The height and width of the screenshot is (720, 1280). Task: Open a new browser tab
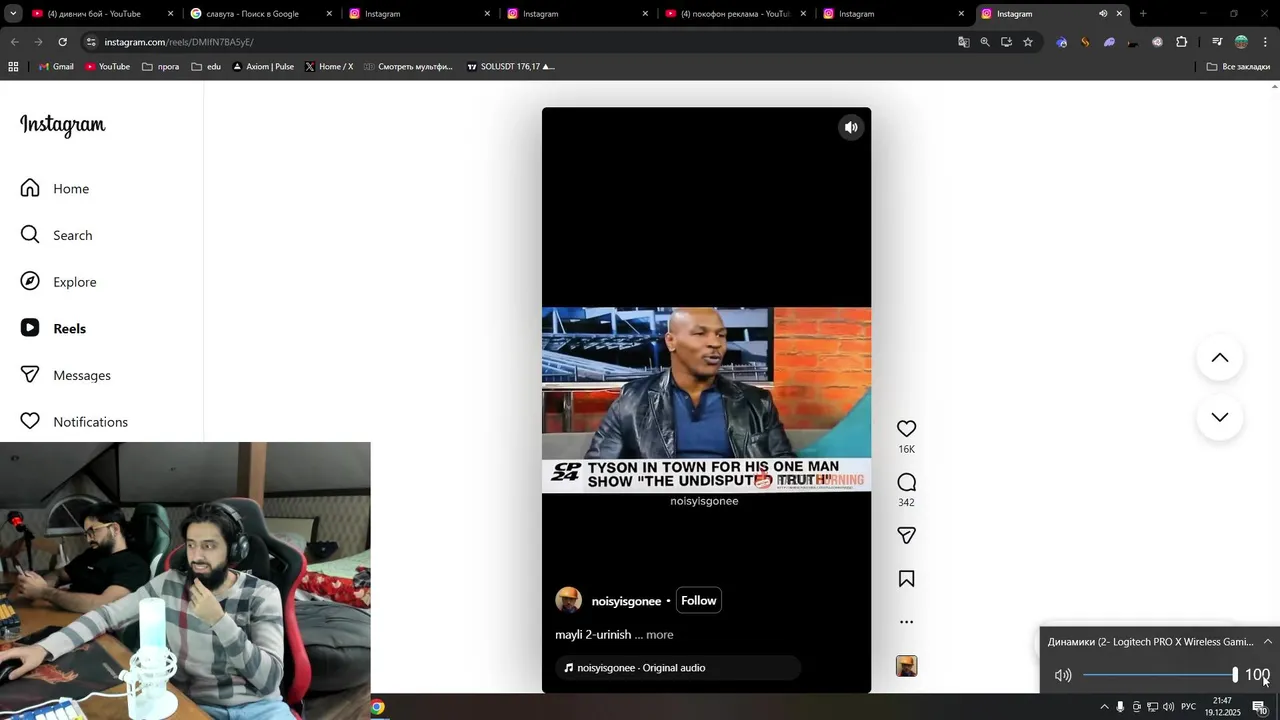pyautogui.click(x=1142, y=14)
